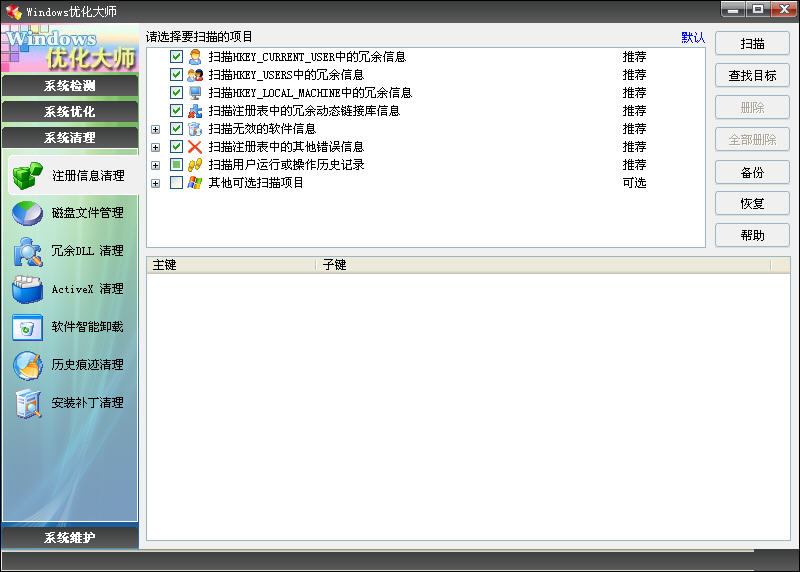
Task: Expand the 扫描用户运行或操作历史记录 node
Action: pyautogui.click(x=155, y=165)
